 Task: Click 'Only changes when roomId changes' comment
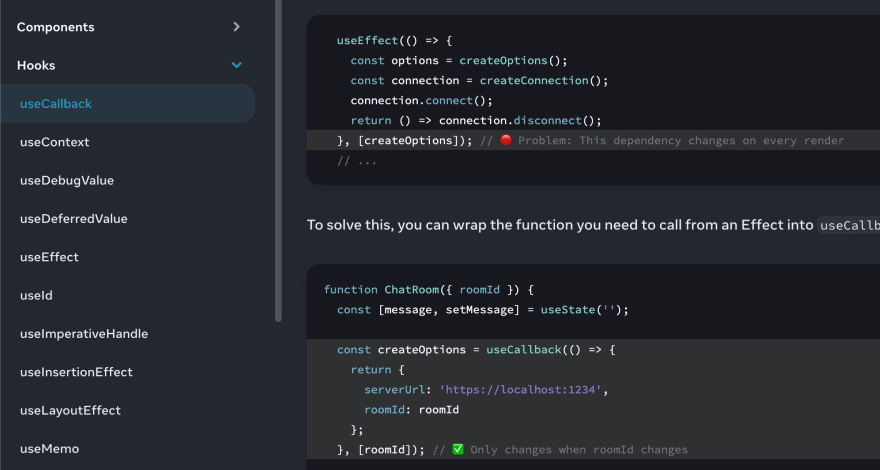point(579,449)
